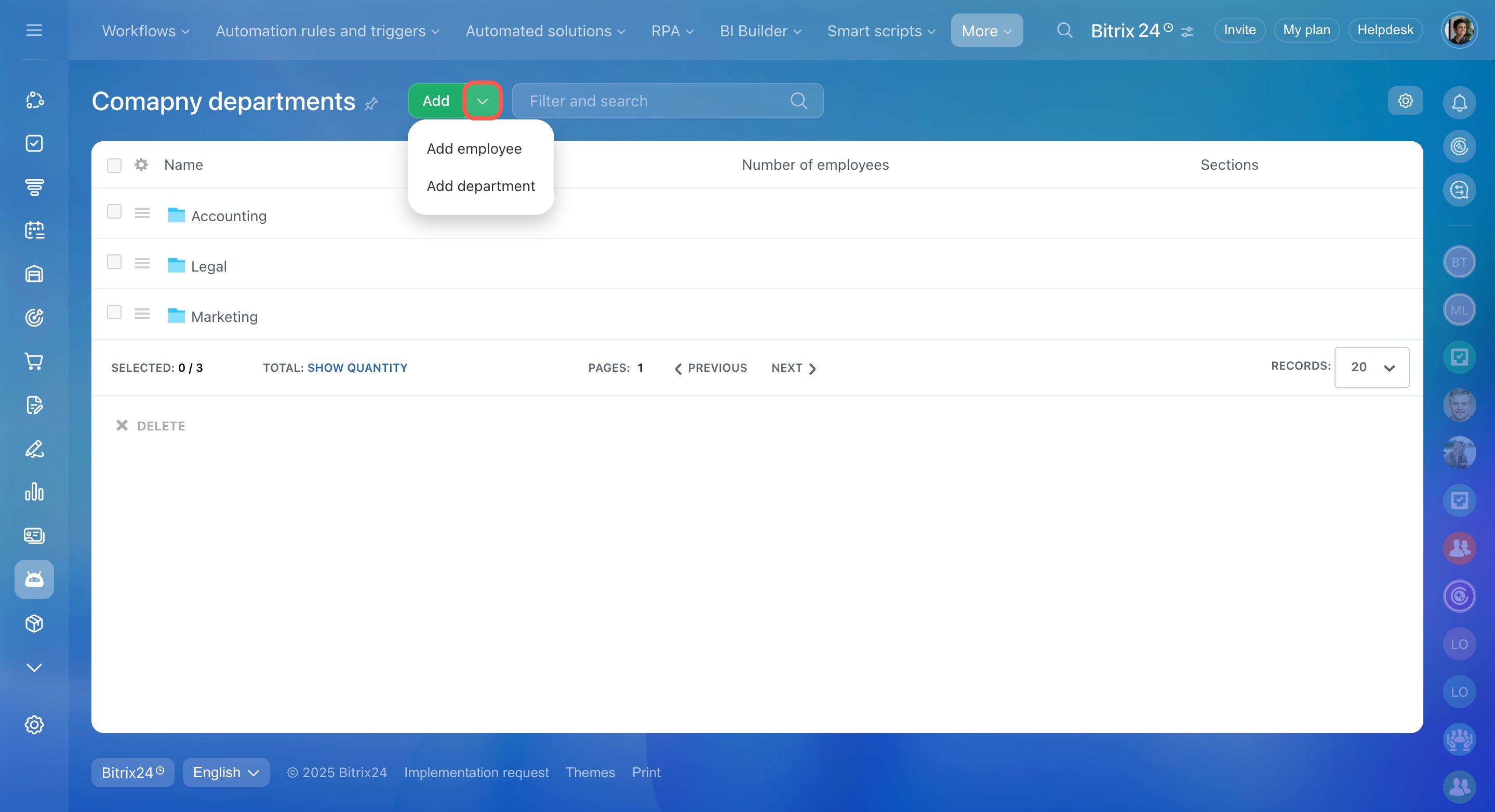Toggle the select-all checkbox in the table header
Screen dimensions: 1495x812
click(x=114, y=165)
